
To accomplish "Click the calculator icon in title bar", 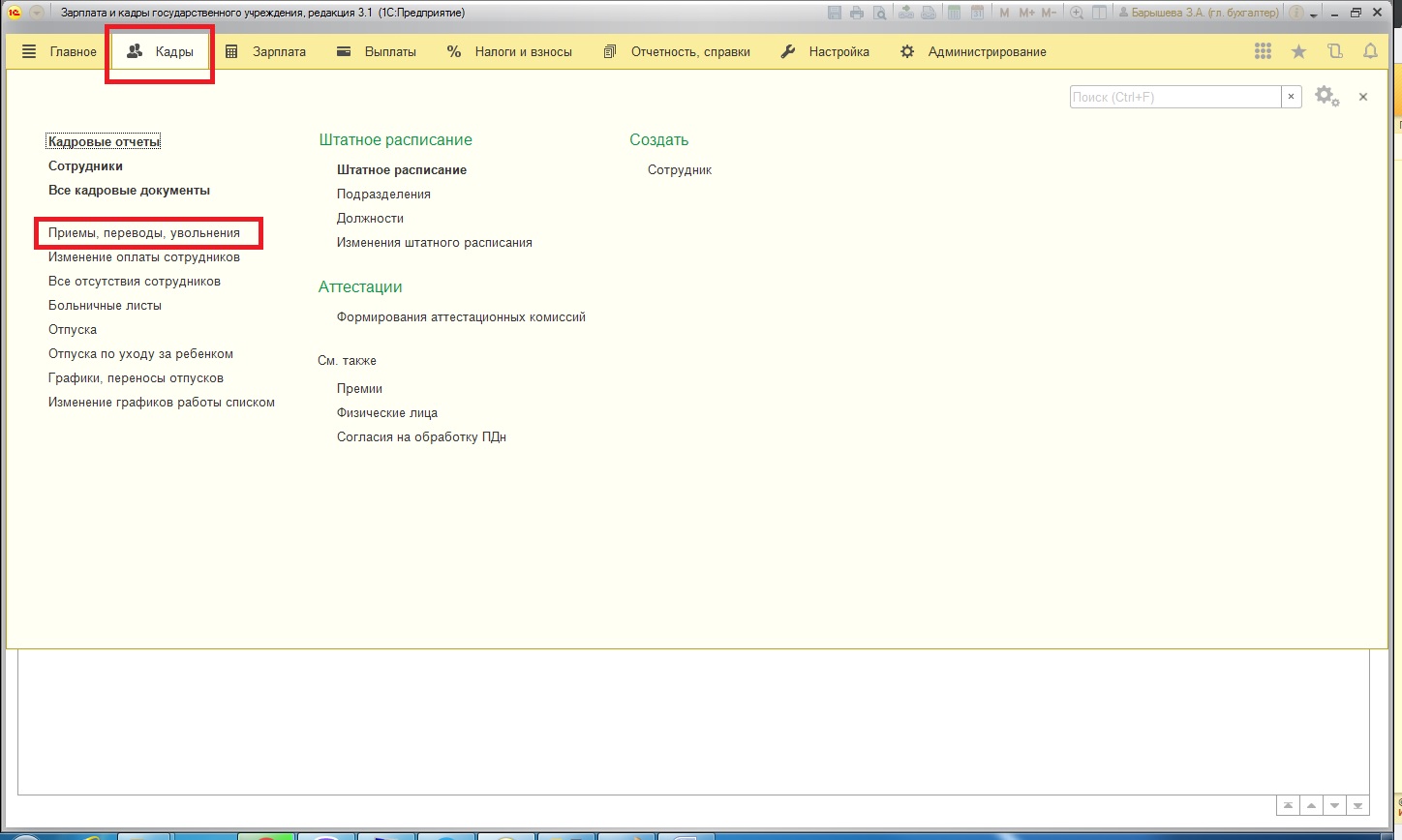I will click(x=954, y=13).
